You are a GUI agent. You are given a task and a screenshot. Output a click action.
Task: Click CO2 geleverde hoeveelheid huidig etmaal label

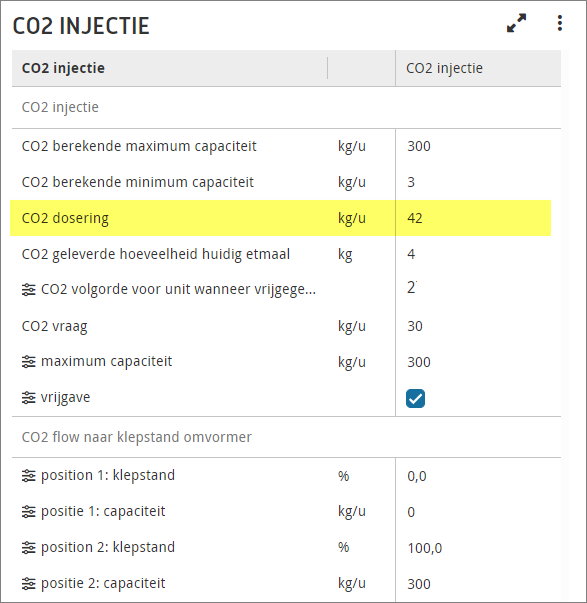[156, 254]
